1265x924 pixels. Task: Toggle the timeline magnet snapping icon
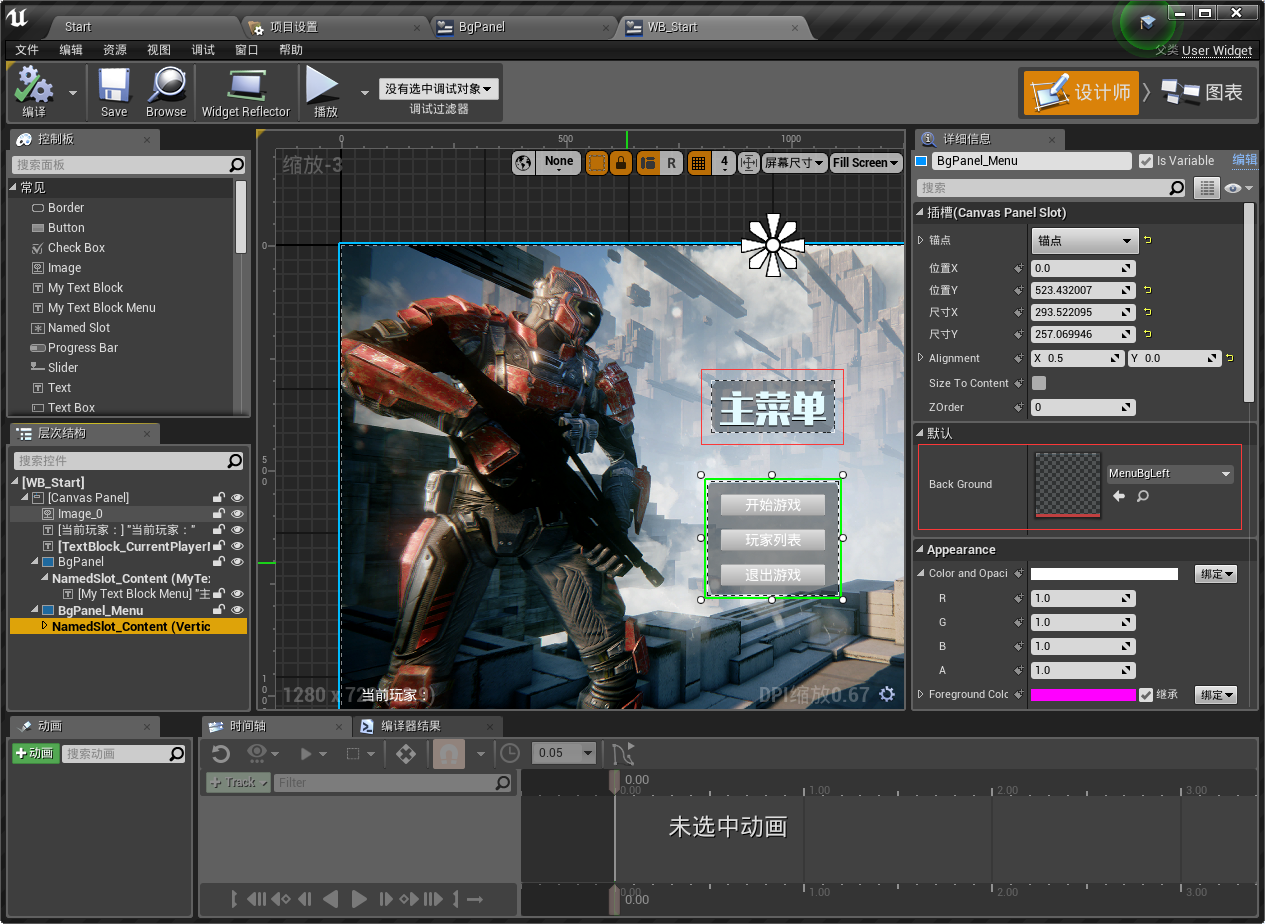point(449,754)
